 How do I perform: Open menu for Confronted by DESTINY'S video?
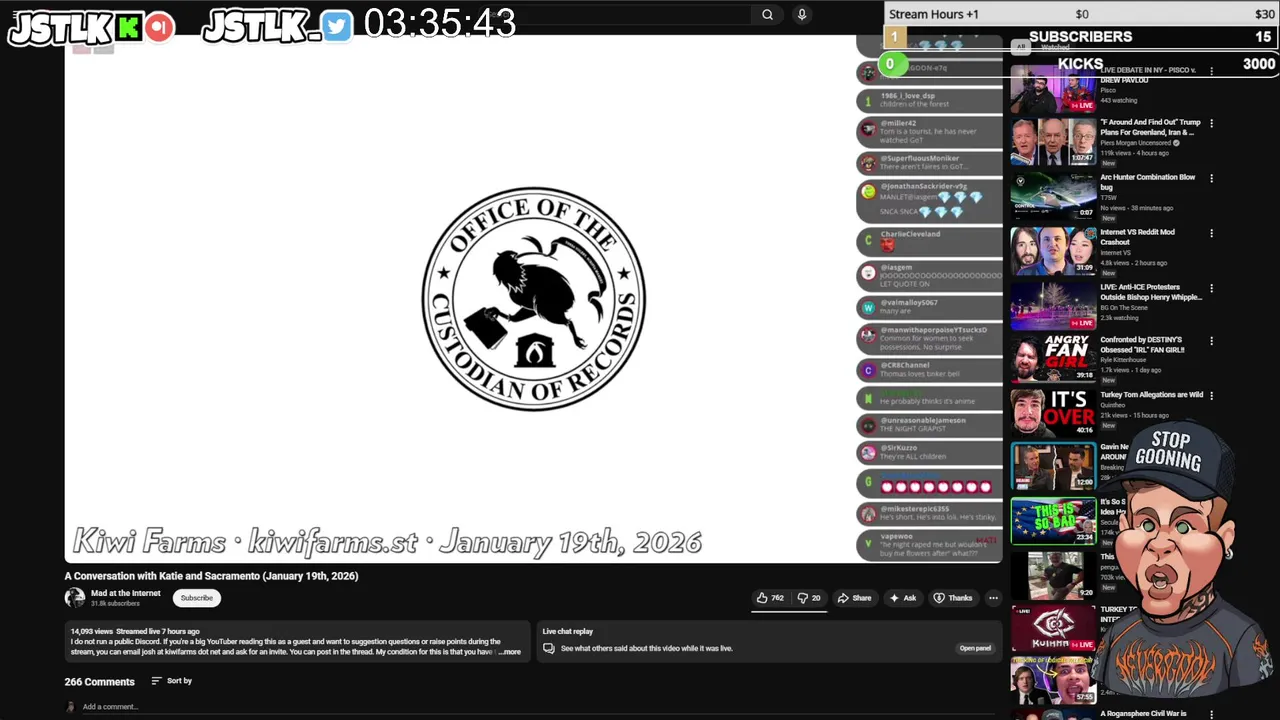pos(1211,341)
